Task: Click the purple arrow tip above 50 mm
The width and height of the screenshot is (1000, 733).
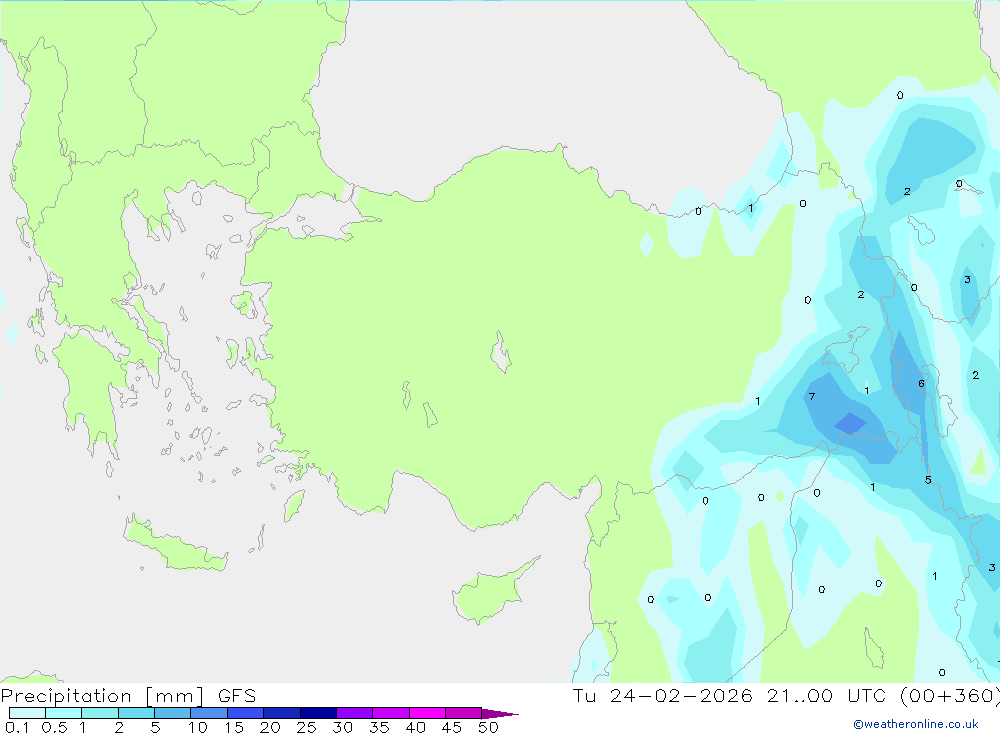Action: (x=499, y=713)
